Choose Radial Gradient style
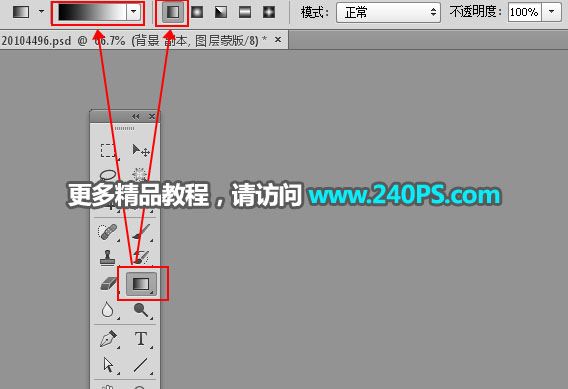The image size is (568, 389). 197,12
